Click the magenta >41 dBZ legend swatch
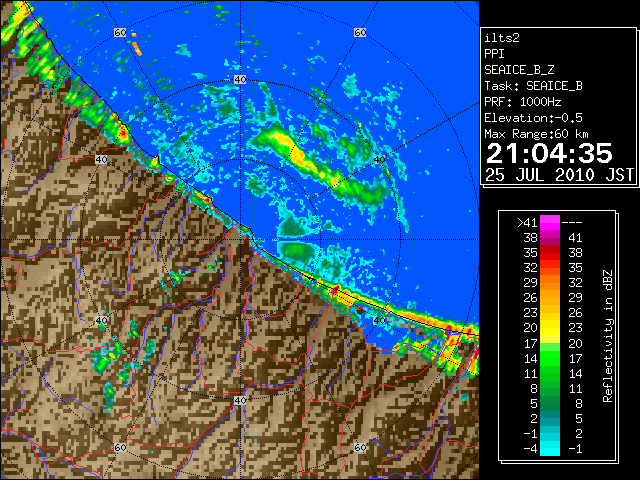Screen dimensions: 640x480 (x=550, y=222)
